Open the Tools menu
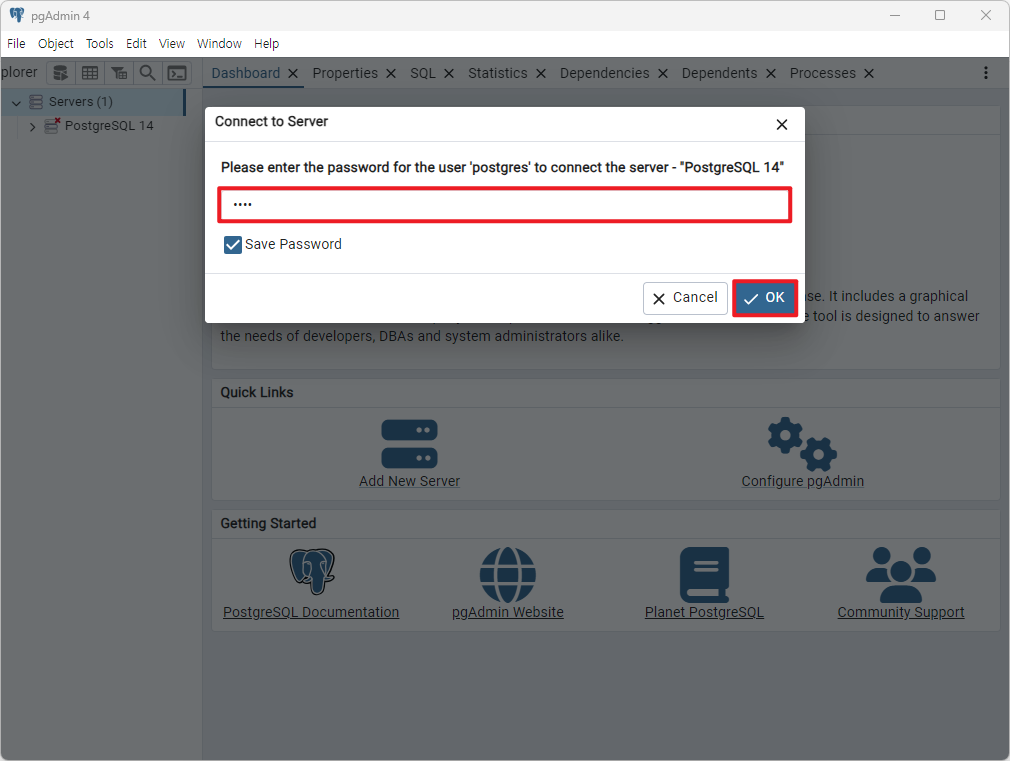The width and height of the screenshot is (1010, 761). tap(100, 44)
